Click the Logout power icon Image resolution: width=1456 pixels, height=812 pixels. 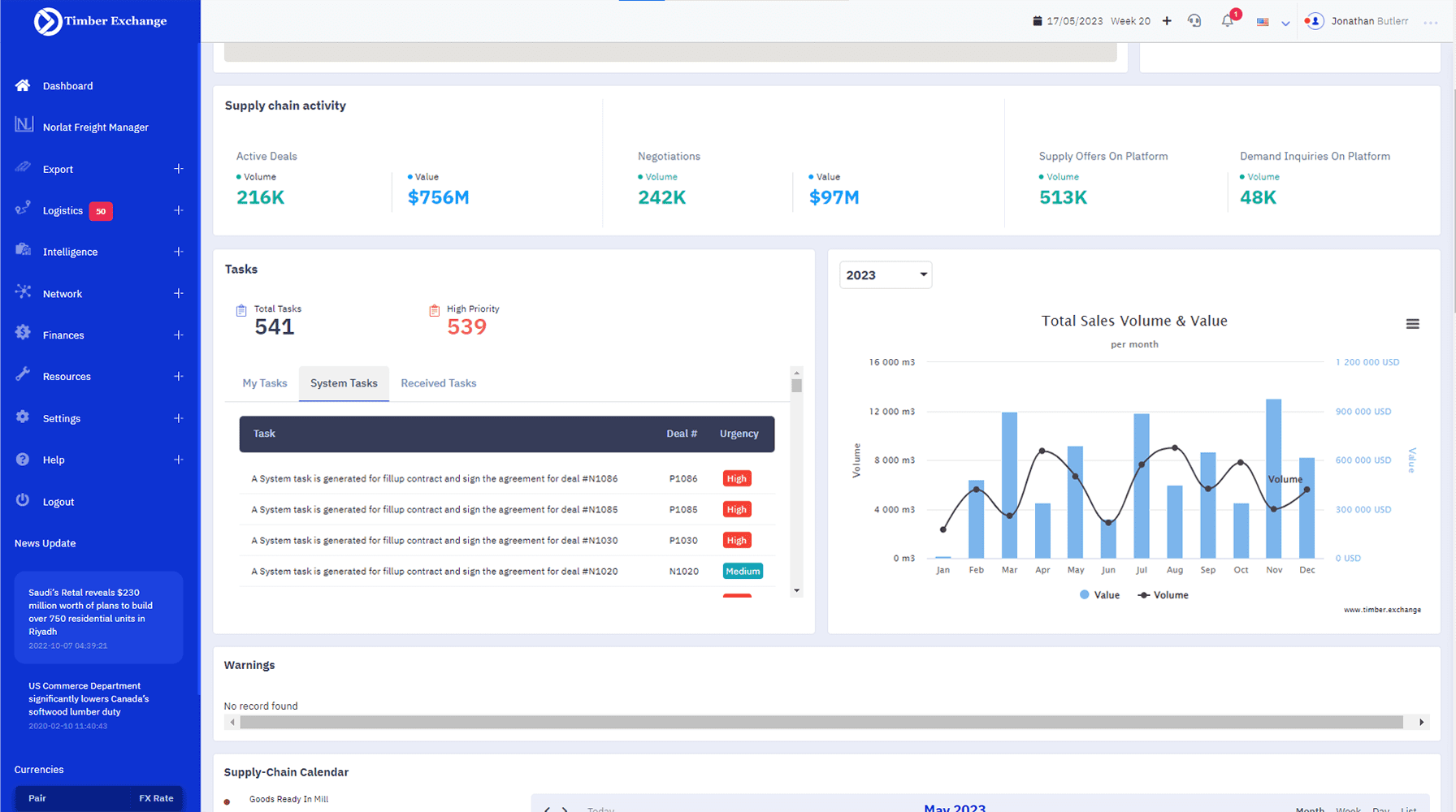pos(23,500)
